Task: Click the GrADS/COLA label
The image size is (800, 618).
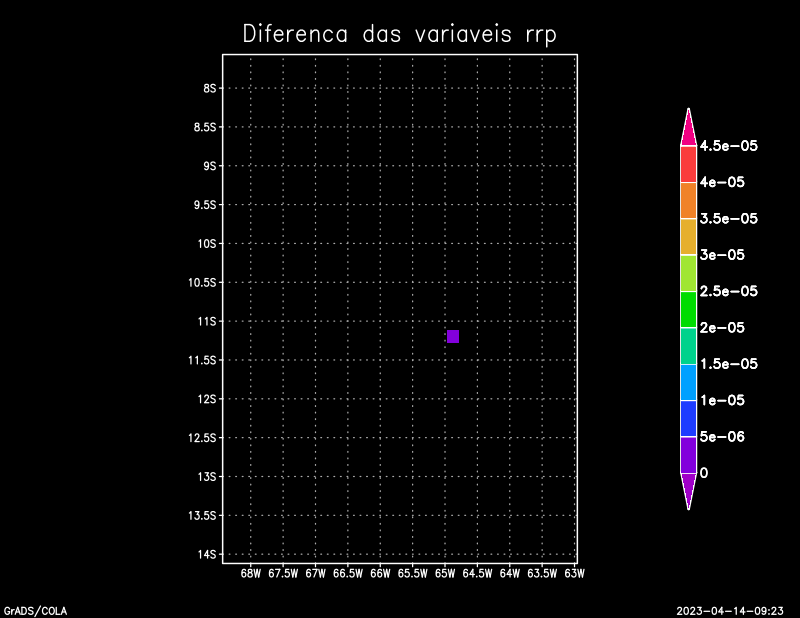Action: tap(36, 609)
